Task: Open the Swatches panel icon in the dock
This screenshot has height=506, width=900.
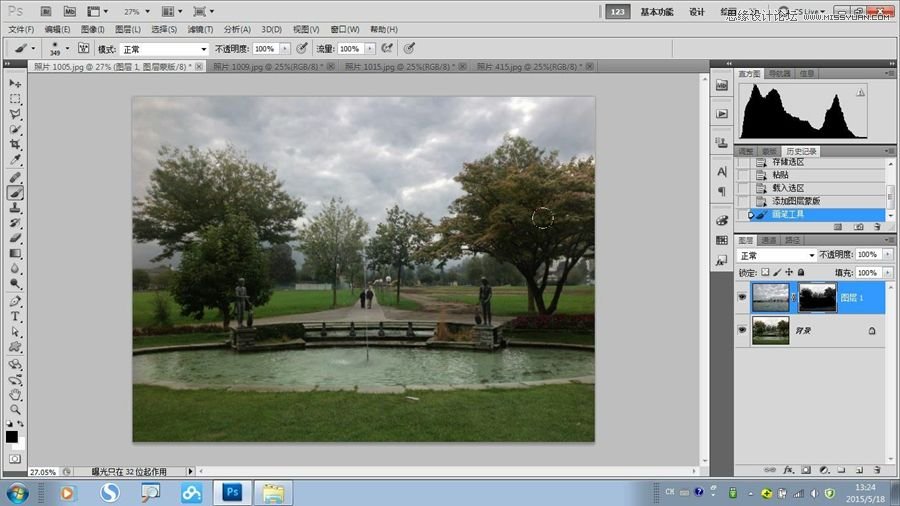Action: point(722,240)
